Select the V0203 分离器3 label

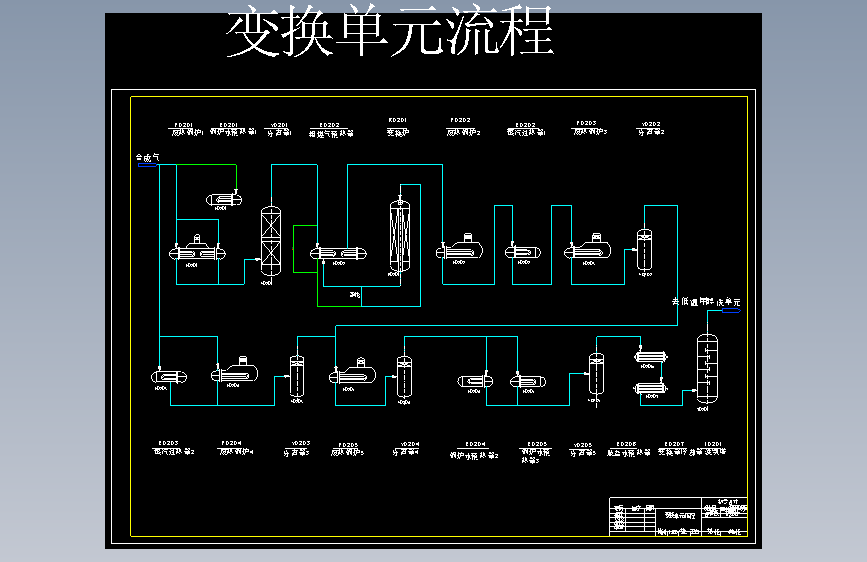pos(297,448)
